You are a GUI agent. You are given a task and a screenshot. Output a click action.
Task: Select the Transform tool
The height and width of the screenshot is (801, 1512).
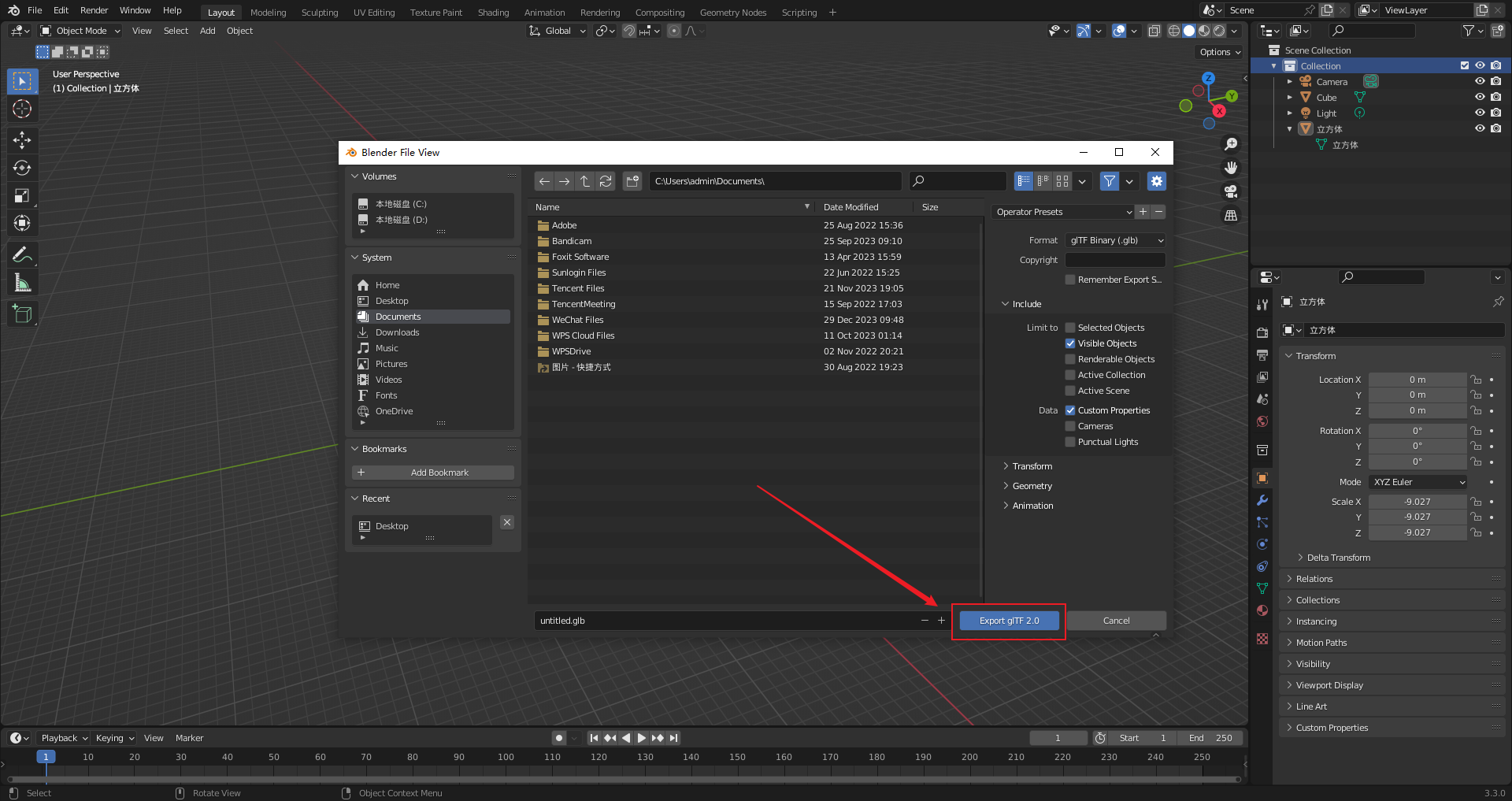[22, 223]
